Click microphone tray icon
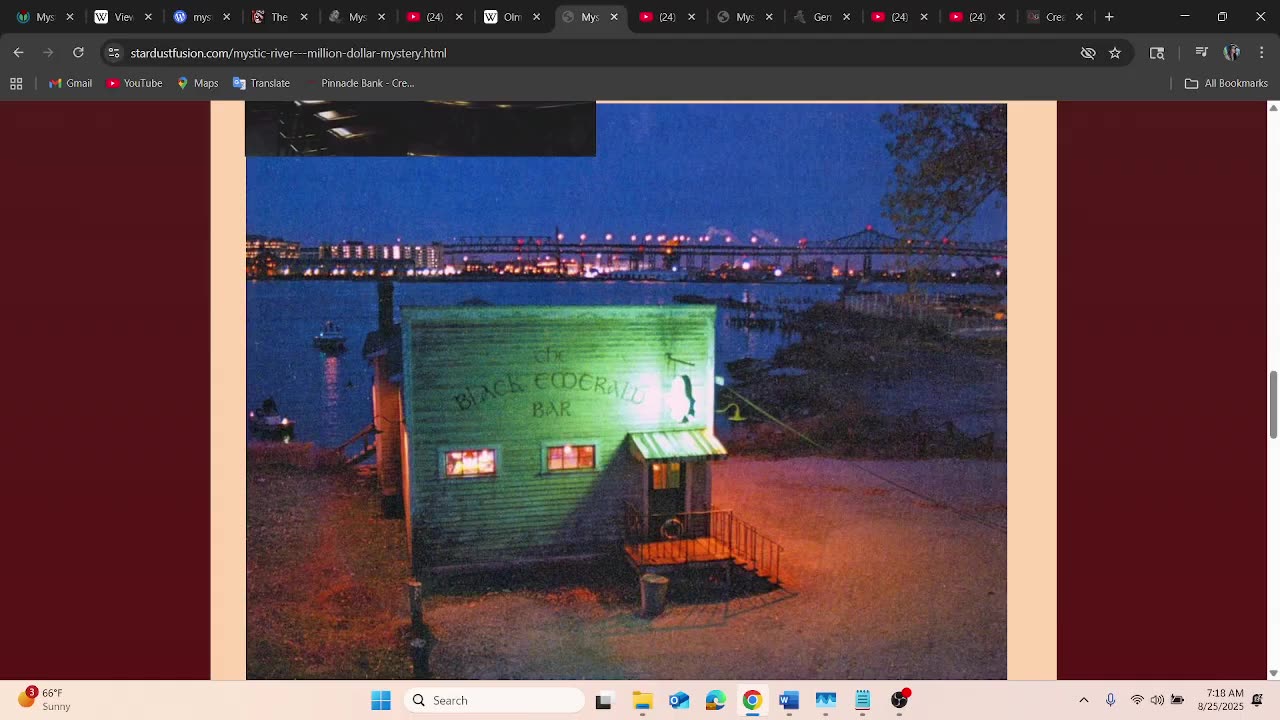The width and height of the screenshot is (1280, 720). click(x=1110, y=700)
